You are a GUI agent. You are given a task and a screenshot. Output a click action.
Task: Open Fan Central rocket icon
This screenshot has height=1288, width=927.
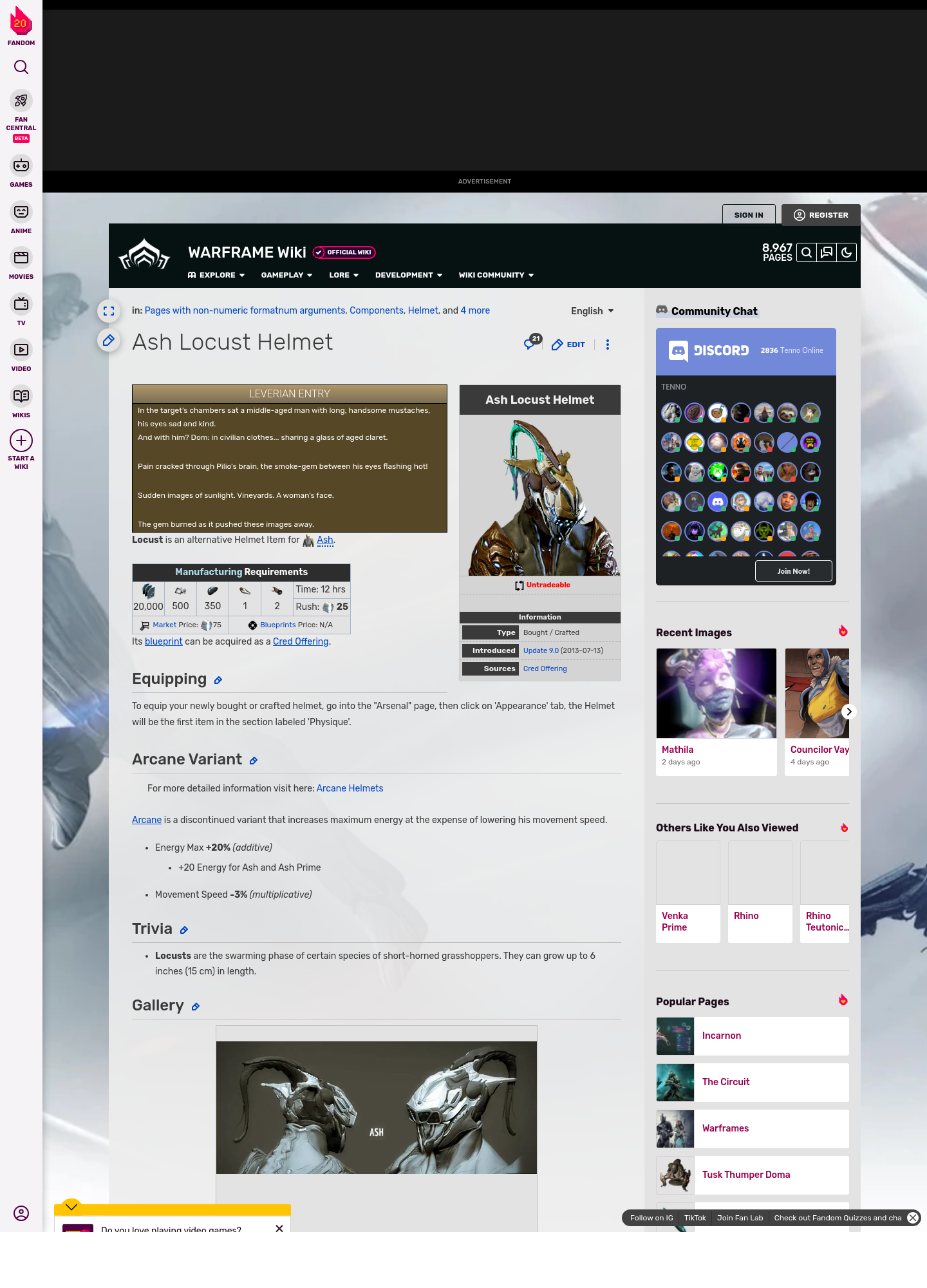click(x=21, y=100)
